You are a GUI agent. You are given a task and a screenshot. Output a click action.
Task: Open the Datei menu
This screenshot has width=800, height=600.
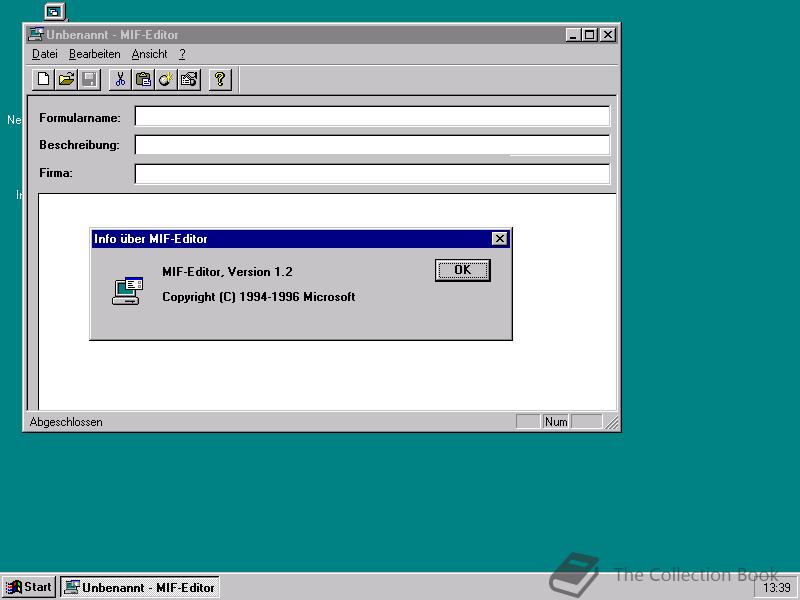44,54
